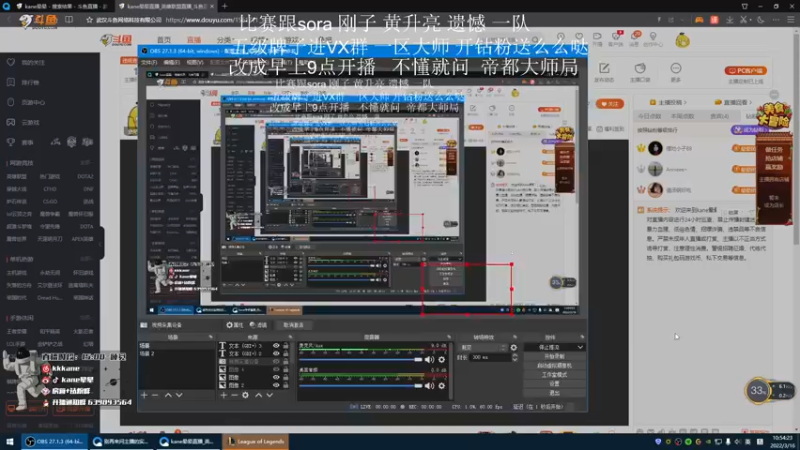Toggle lock on 文本 (GDI+) 2 source
800x450 pixels.
[286, 354]
